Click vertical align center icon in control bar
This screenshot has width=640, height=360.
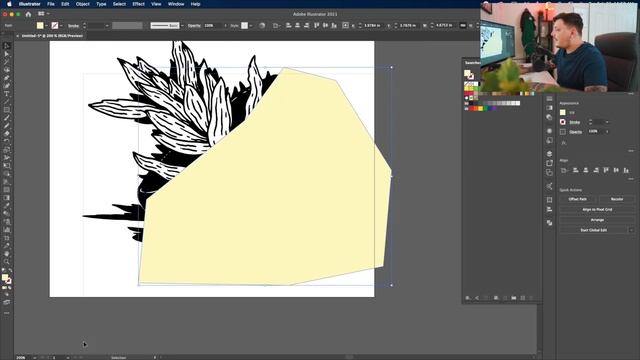point(325,25)
